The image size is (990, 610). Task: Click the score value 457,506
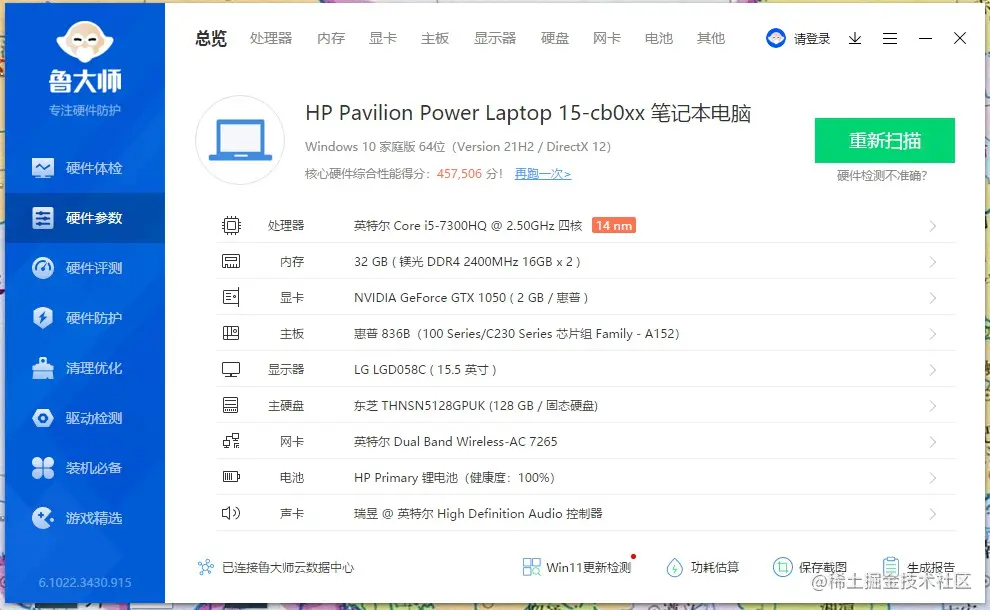[459, 174]
